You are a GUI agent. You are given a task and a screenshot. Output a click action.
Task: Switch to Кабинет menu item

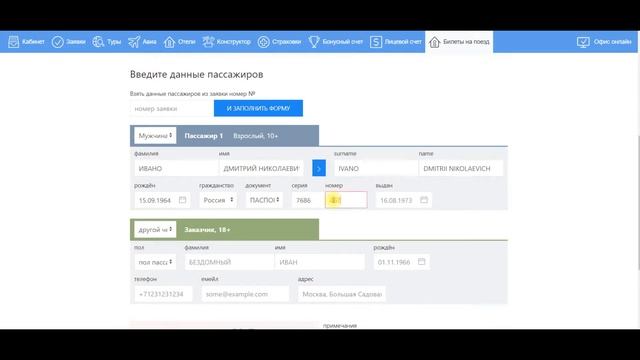click(x=33, y=42)
